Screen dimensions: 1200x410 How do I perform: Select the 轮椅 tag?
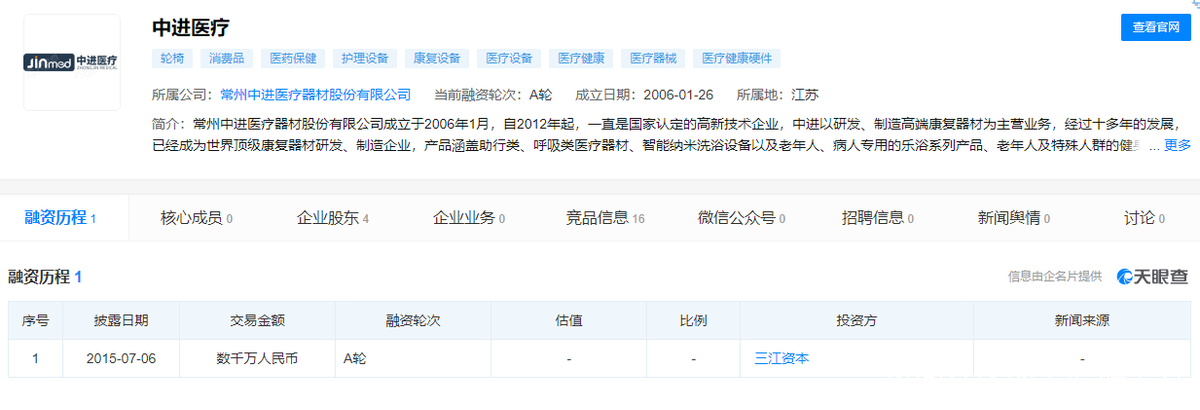coord(172,59)
